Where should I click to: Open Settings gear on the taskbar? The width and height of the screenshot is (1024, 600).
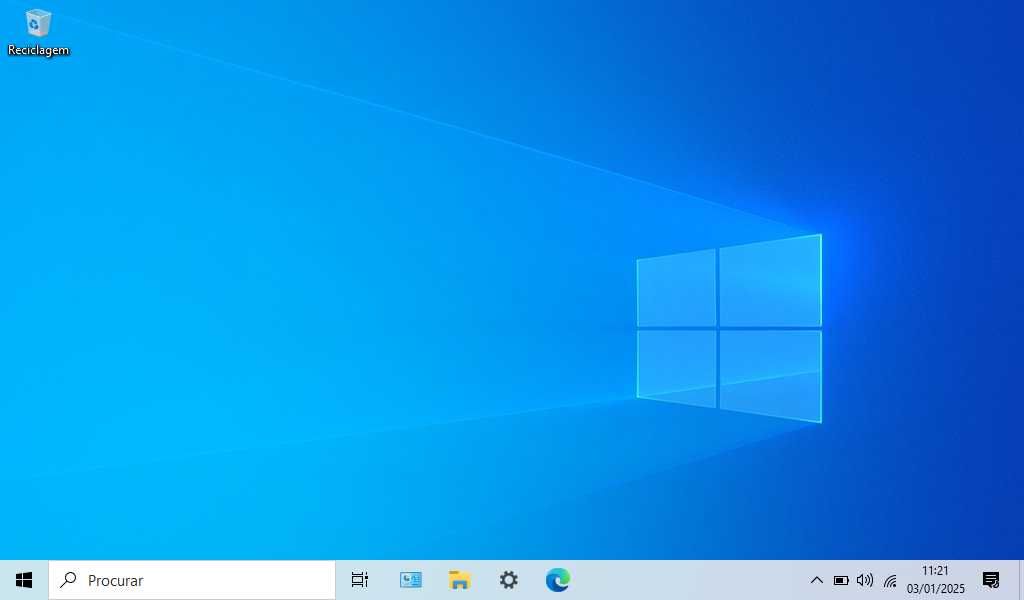click(509, 580)
